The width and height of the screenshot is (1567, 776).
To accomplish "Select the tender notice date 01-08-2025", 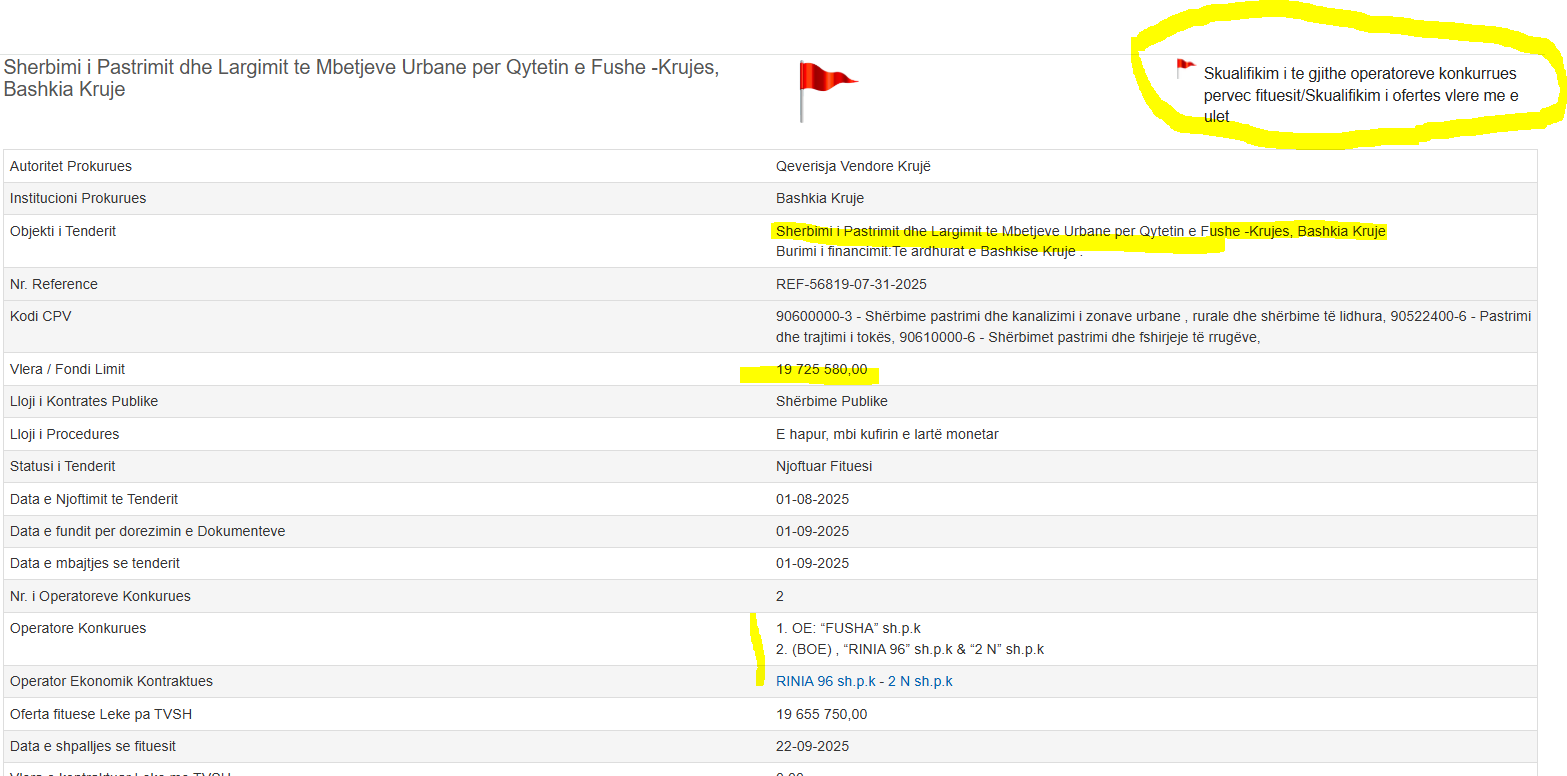I will pos(812,499).
